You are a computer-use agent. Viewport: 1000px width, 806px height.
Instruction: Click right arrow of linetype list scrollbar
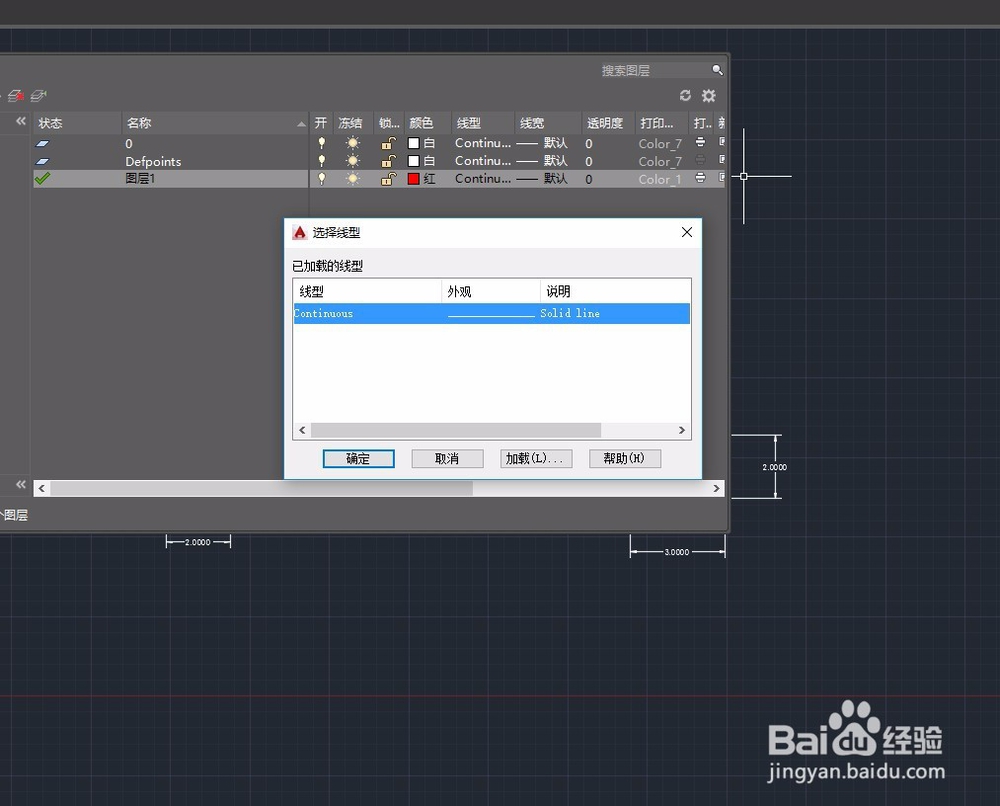click(x=682, y=430)
